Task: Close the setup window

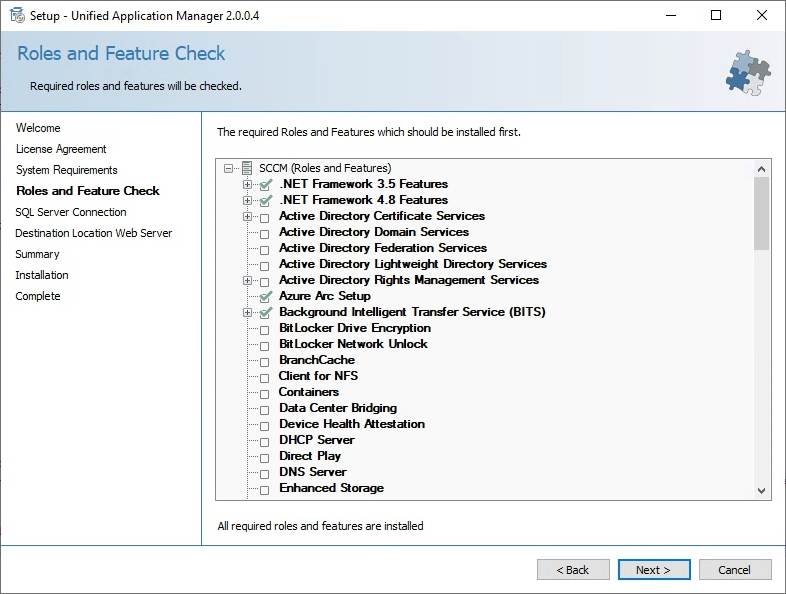Action: (x=762, y=15)
